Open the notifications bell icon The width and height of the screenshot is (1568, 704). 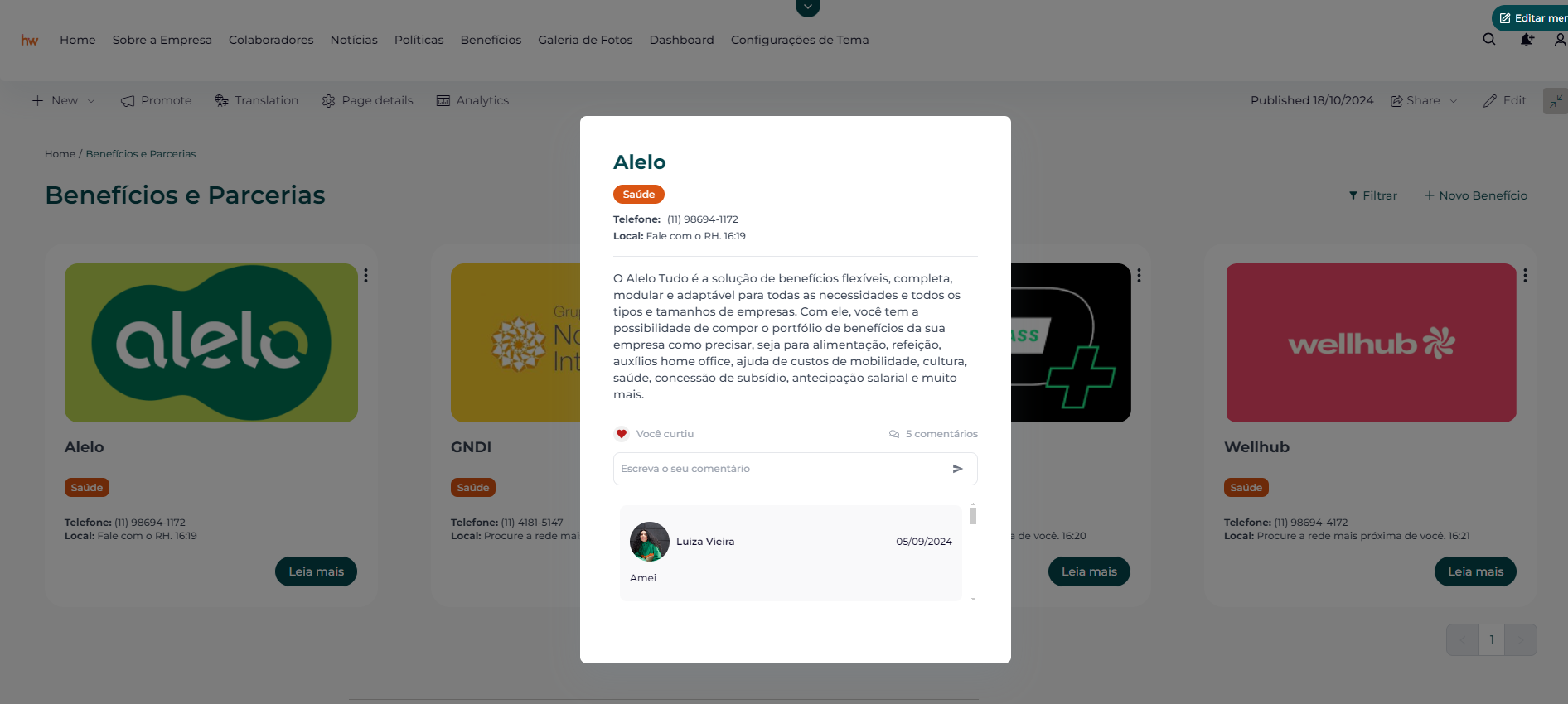pos(1527,40)
